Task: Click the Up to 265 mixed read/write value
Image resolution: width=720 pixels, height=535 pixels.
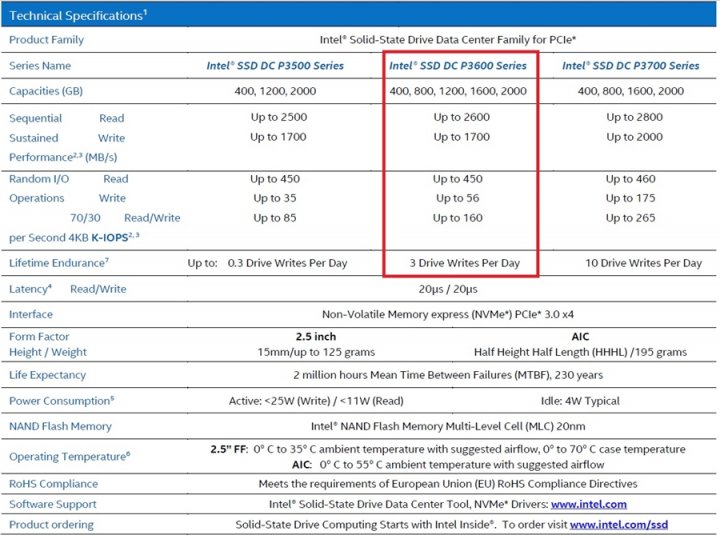Action: [x=630, y=218]
